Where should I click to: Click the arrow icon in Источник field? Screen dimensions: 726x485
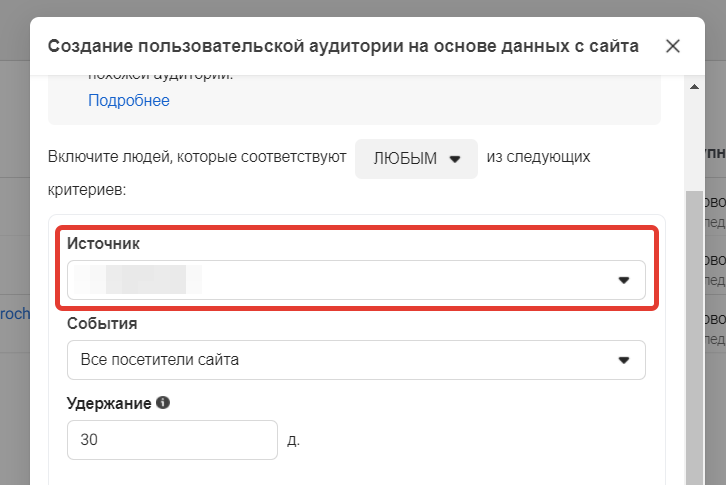coord(624,280)
